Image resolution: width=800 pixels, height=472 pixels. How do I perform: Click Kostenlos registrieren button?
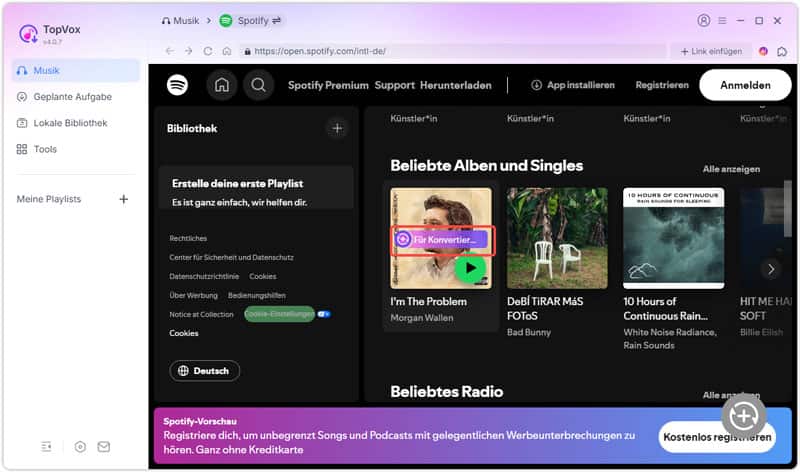pyautogui.click(x=717, y=437)
